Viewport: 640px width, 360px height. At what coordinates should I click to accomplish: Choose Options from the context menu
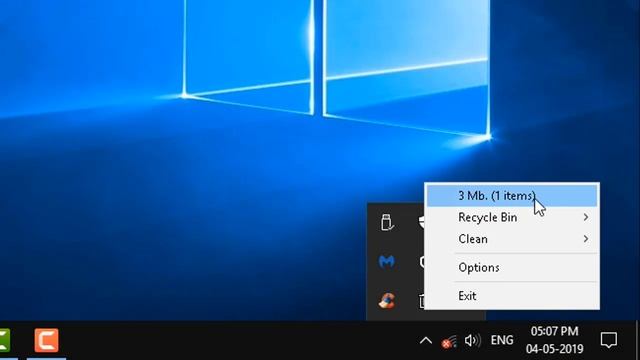point(512,267)
